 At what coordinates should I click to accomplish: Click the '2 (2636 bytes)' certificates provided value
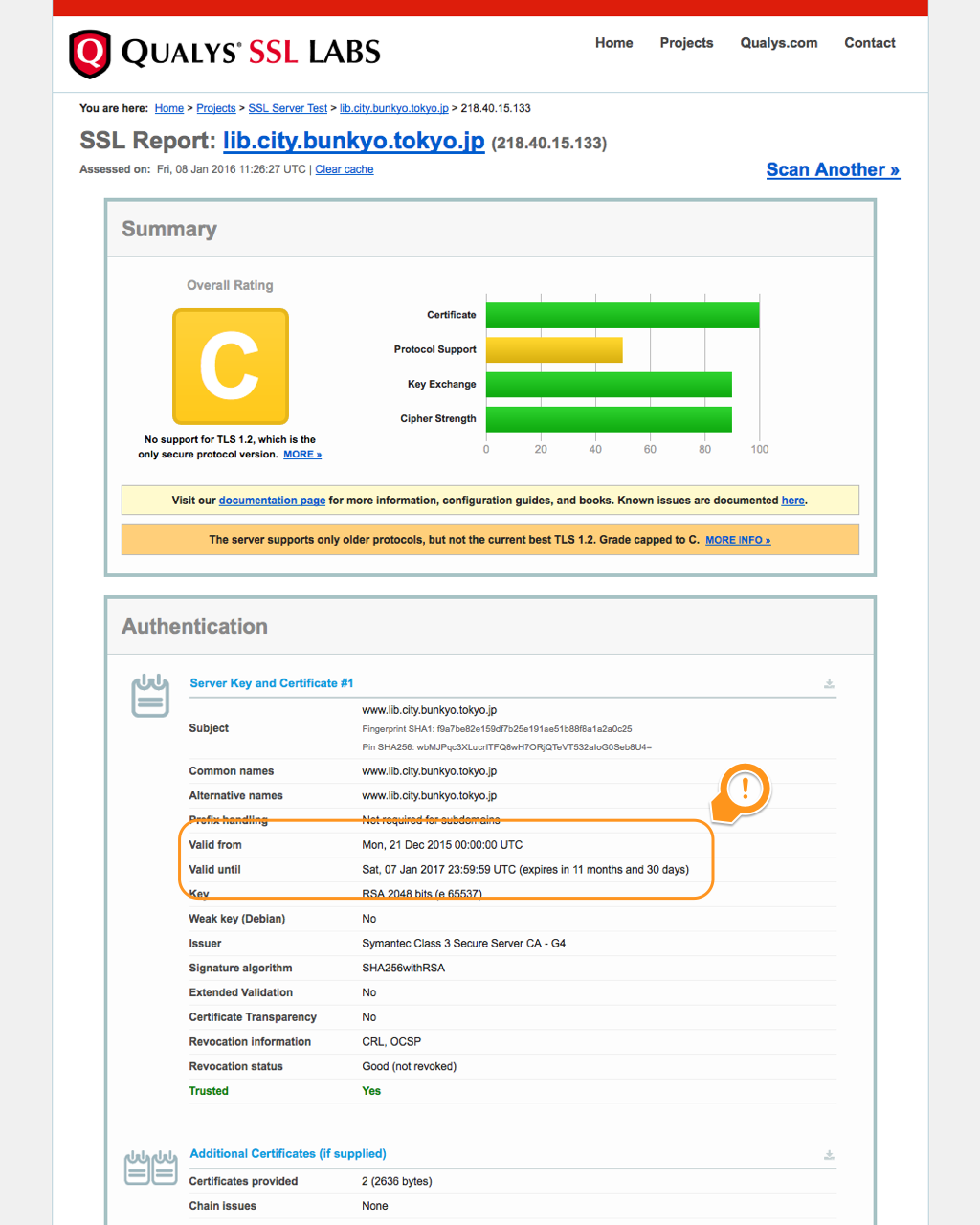[x=397, y=1181]
